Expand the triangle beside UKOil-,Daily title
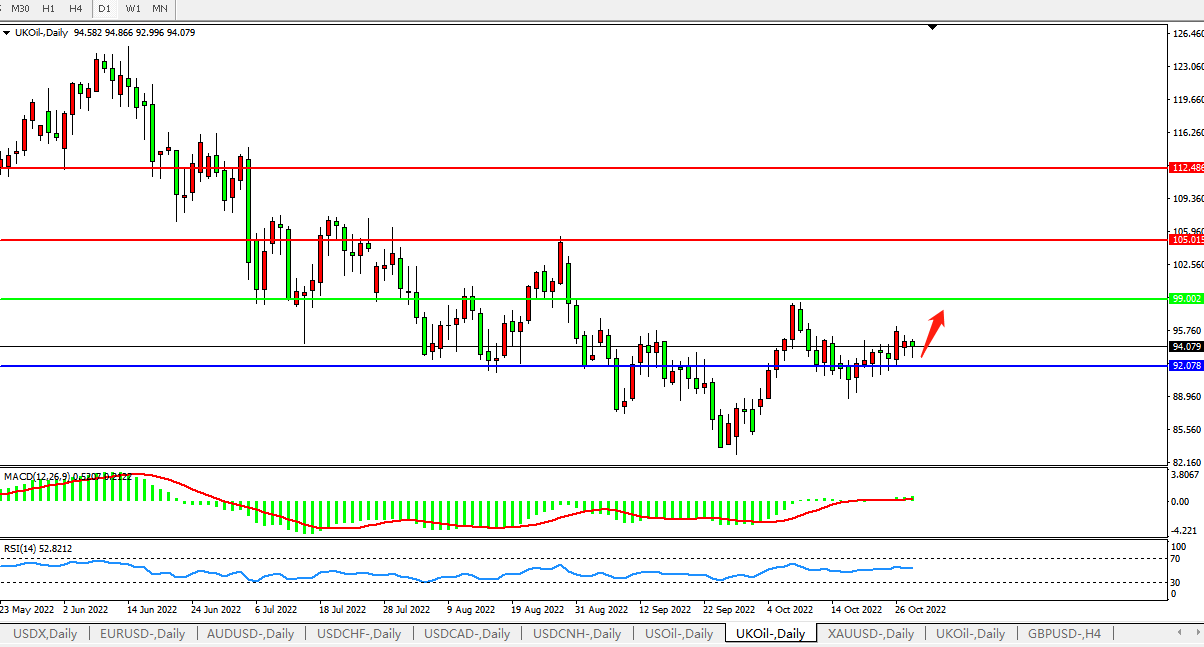The width and height of the screenshot is (1204, 647). click(x=7, y=33)
